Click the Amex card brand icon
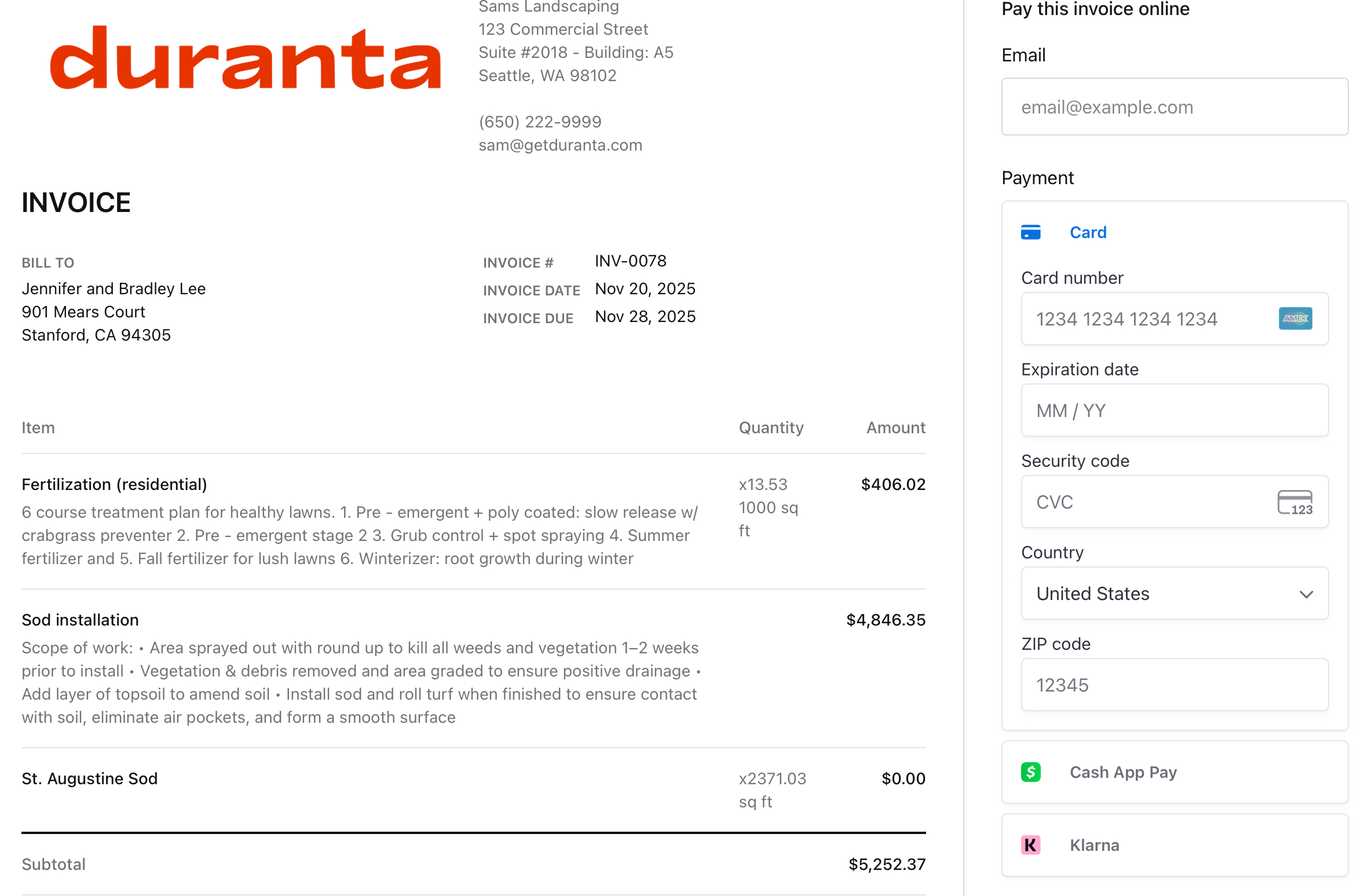This screenshot has height=896, width=1368. (1295, 319)
